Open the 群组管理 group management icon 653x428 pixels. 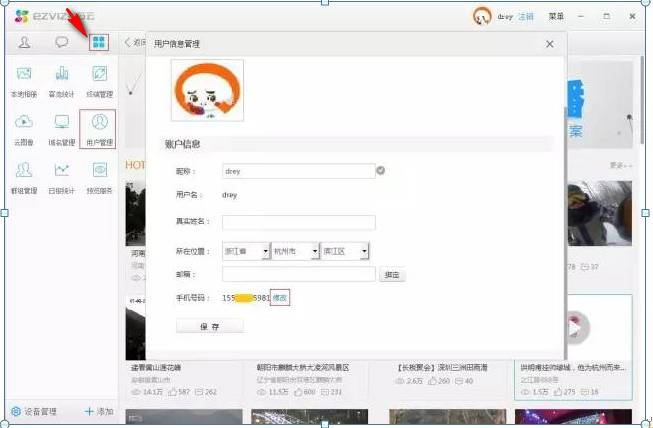pos(24,172)
